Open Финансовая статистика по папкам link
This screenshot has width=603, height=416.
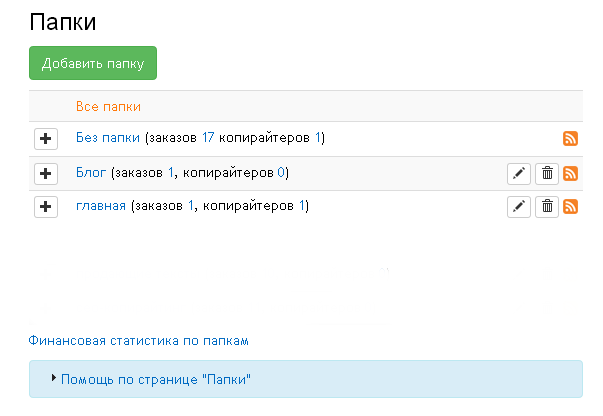[x=138, y=341]
